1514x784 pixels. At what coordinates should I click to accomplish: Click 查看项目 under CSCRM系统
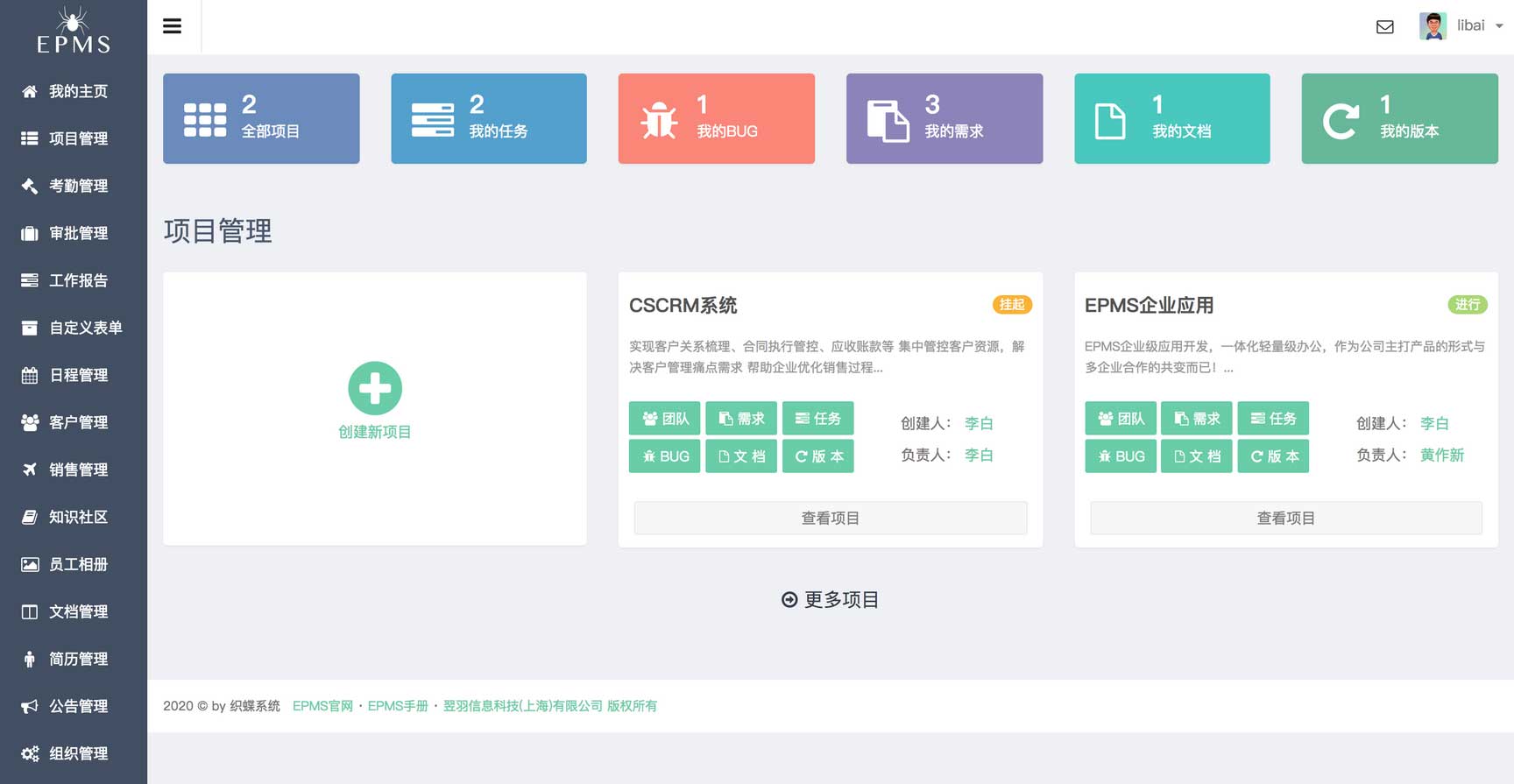(x=831, y=518)
